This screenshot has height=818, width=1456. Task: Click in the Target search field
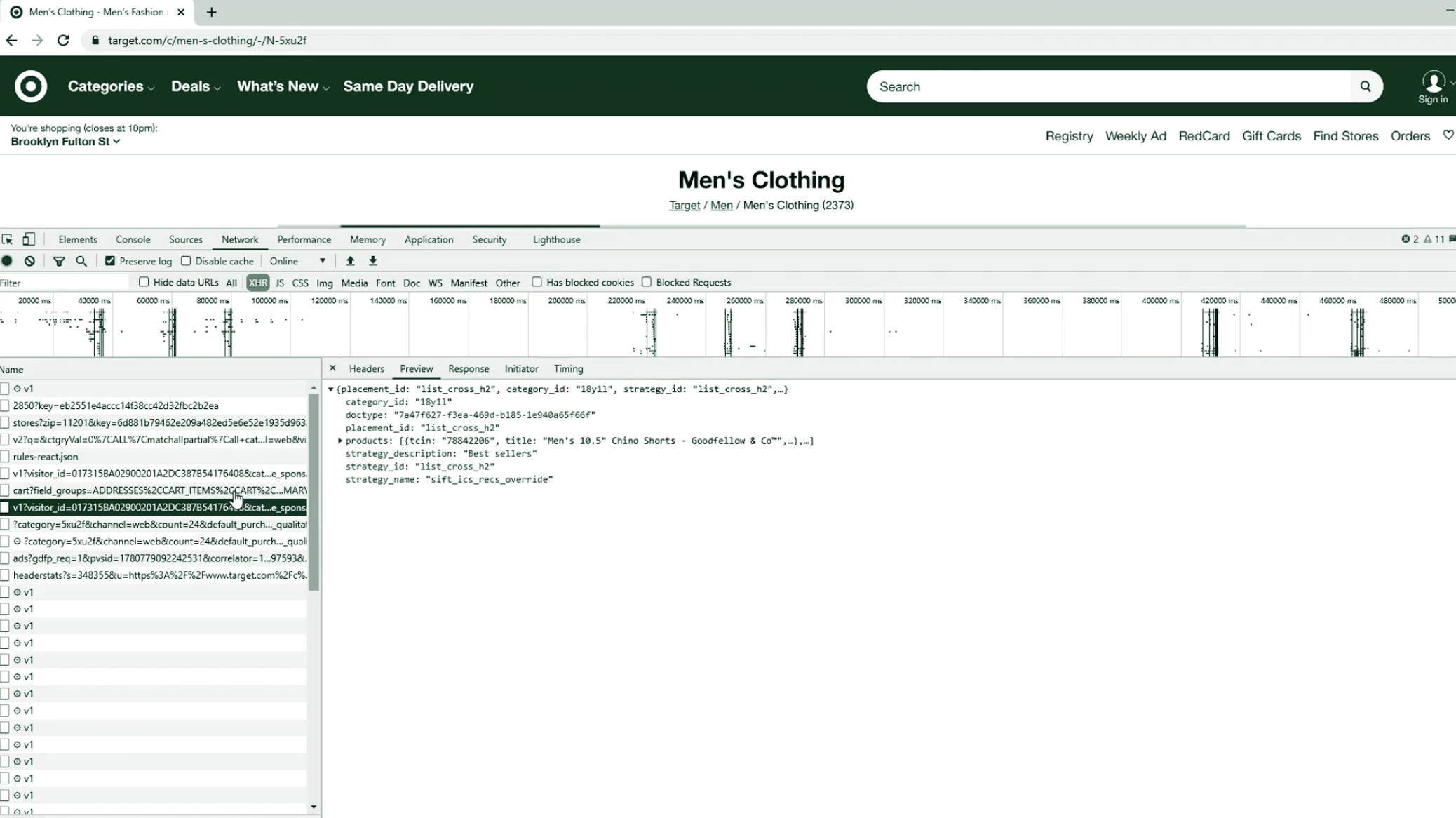point(1108,86)
